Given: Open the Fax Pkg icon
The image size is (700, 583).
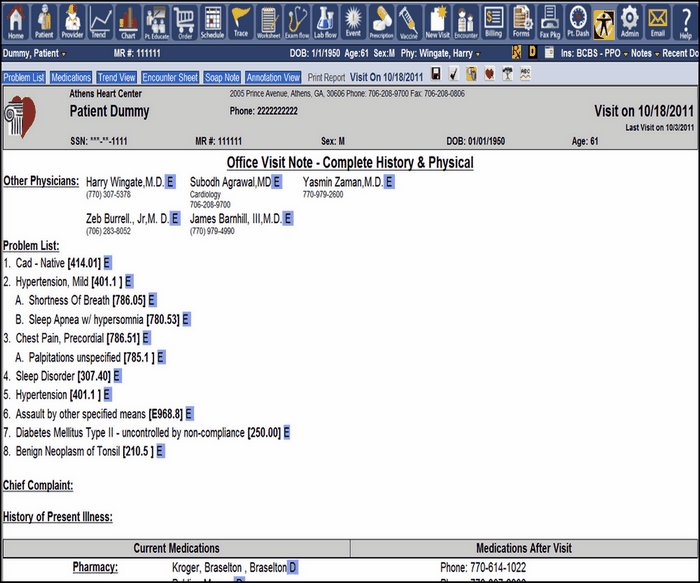Looking at the screenshot, I should (x=550, y=21).
